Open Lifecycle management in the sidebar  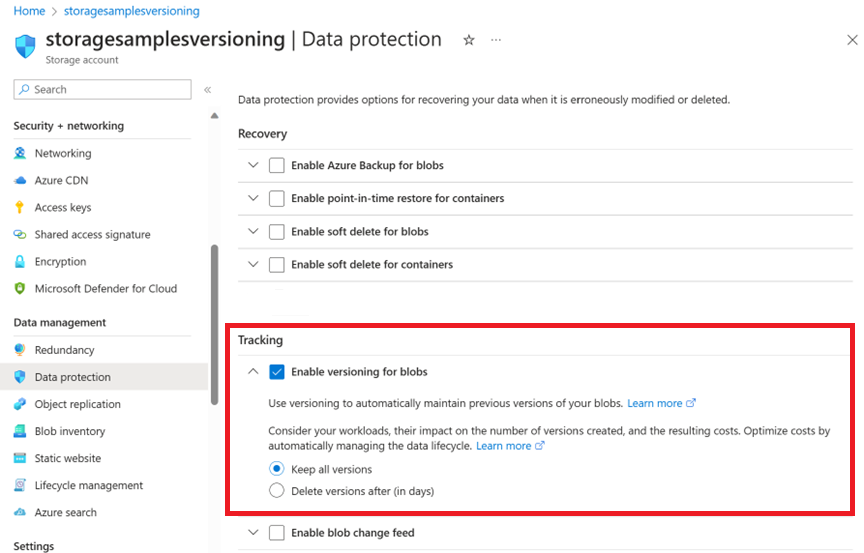[88, 486]
